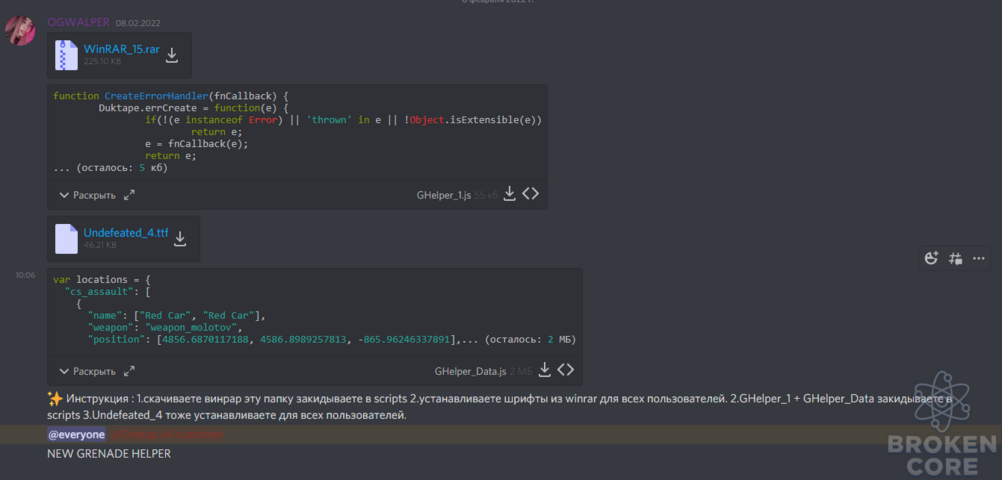1002x480 pixels.
Task: Download the Undefeated_4.ttf font file
Action: [180, 238]
